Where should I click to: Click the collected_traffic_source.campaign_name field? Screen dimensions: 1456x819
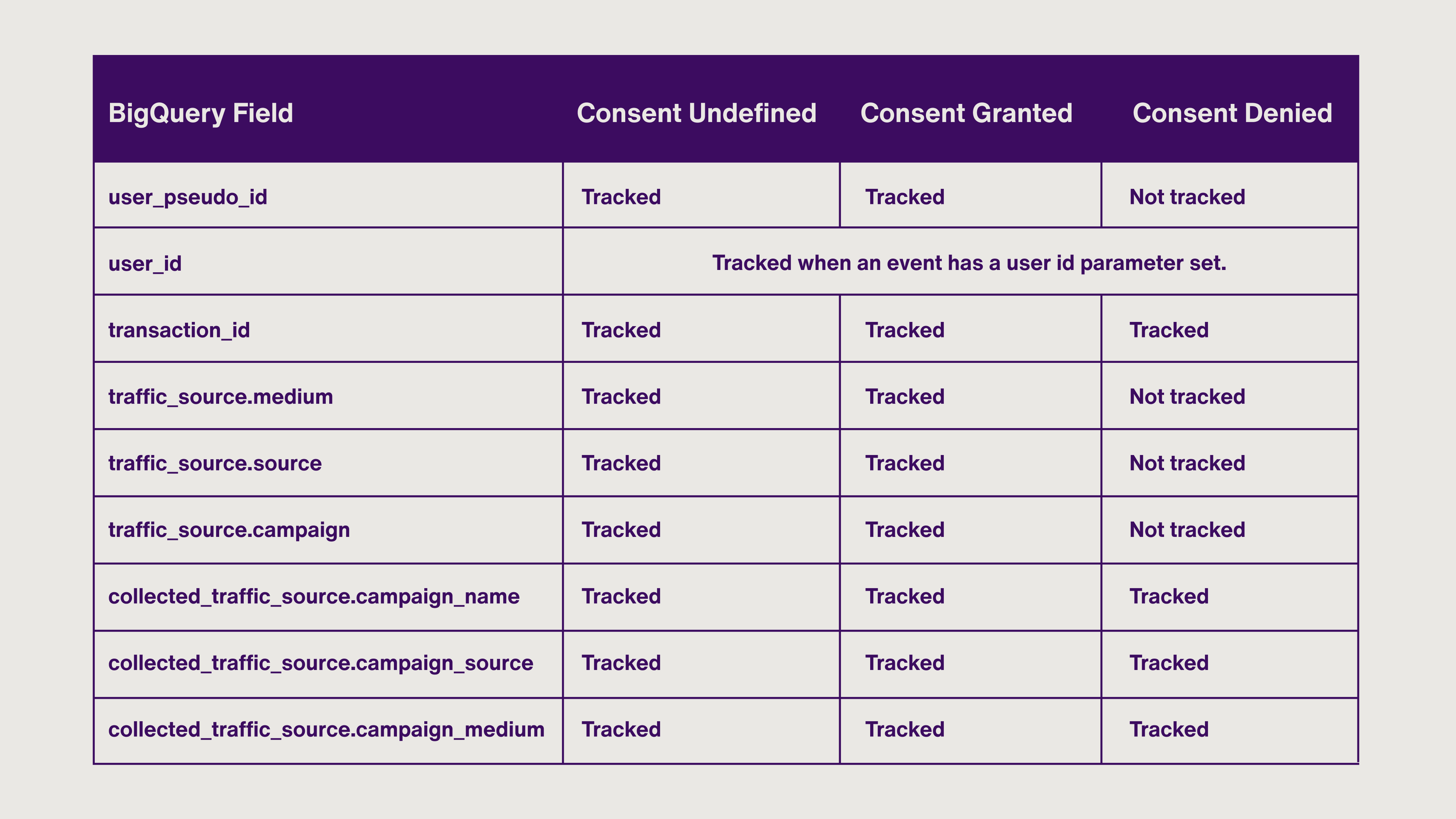tap(314, 597)
